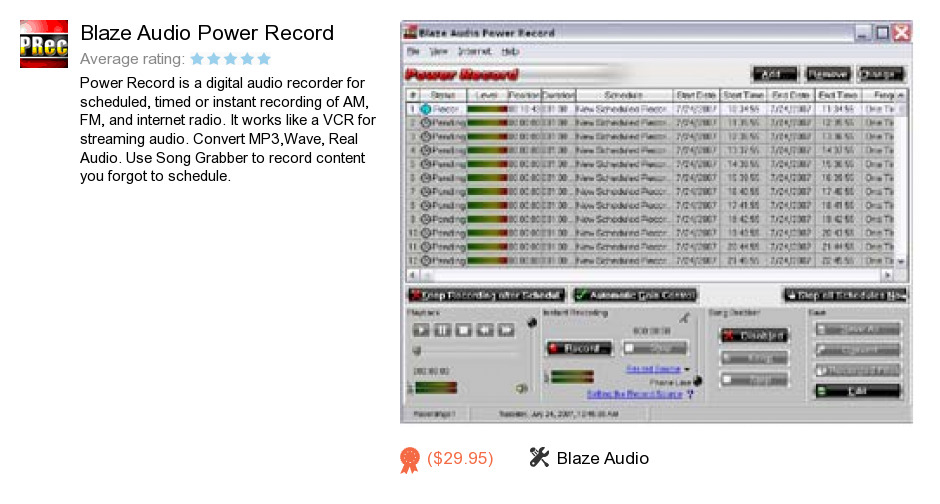Click the Fast Forward icon in Playback
Image resolution: width=940 pixels, height=504 pixels.
506,330
